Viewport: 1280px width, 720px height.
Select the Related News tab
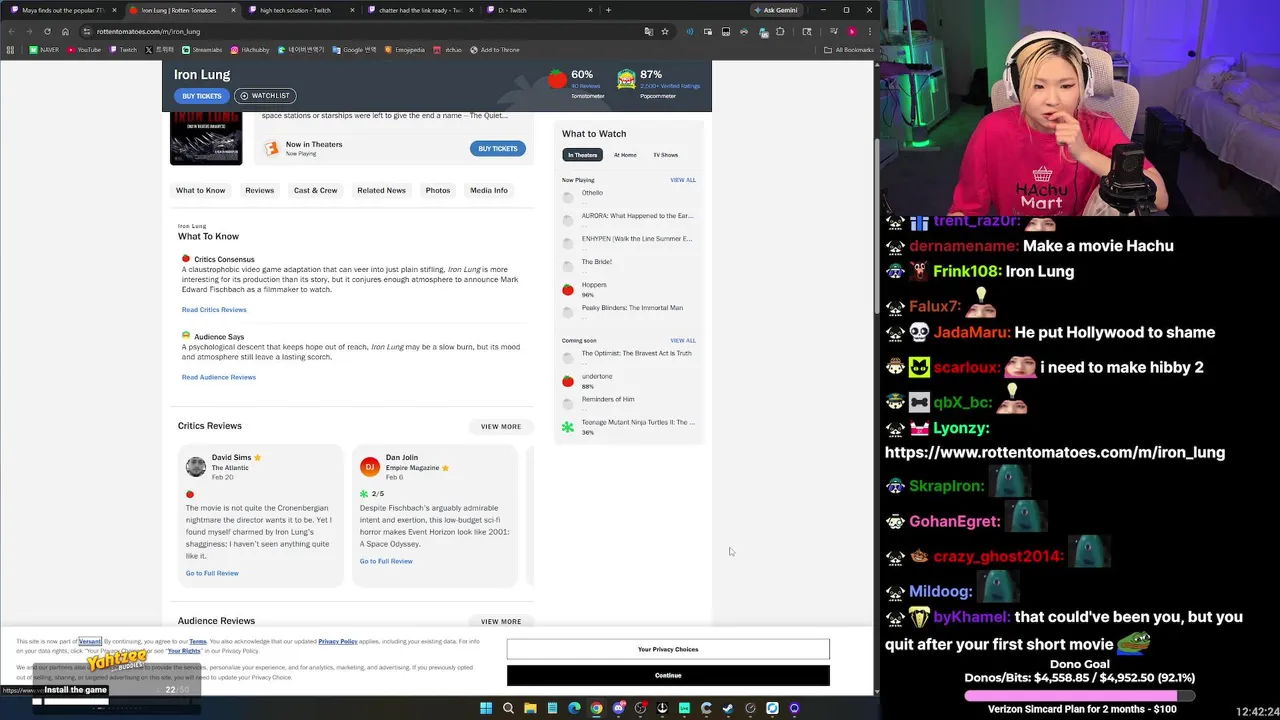[x=381, y=190]
